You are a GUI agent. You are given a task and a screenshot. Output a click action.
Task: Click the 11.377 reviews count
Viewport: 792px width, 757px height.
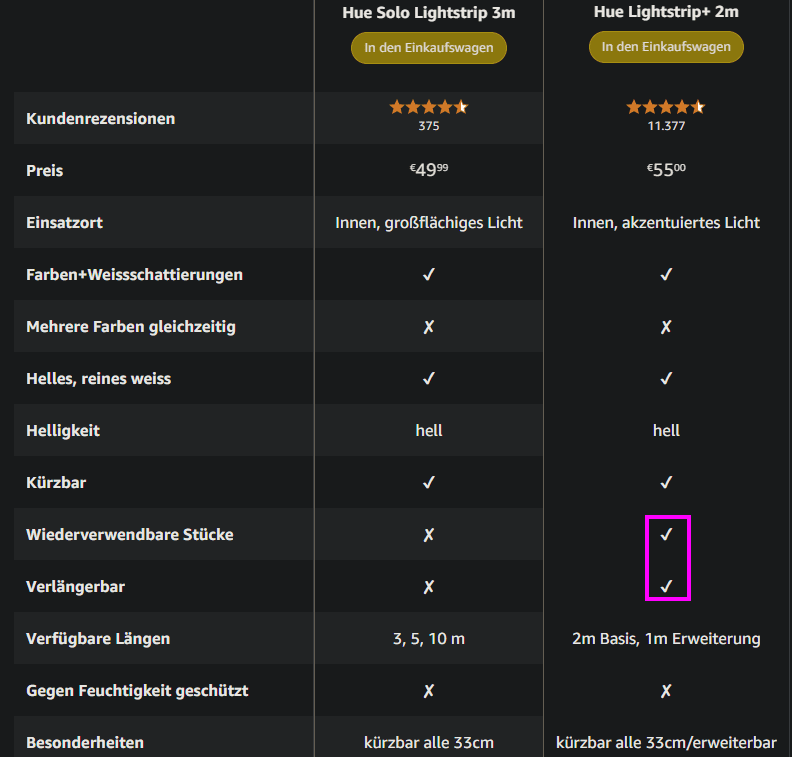[x=666, y=126]
